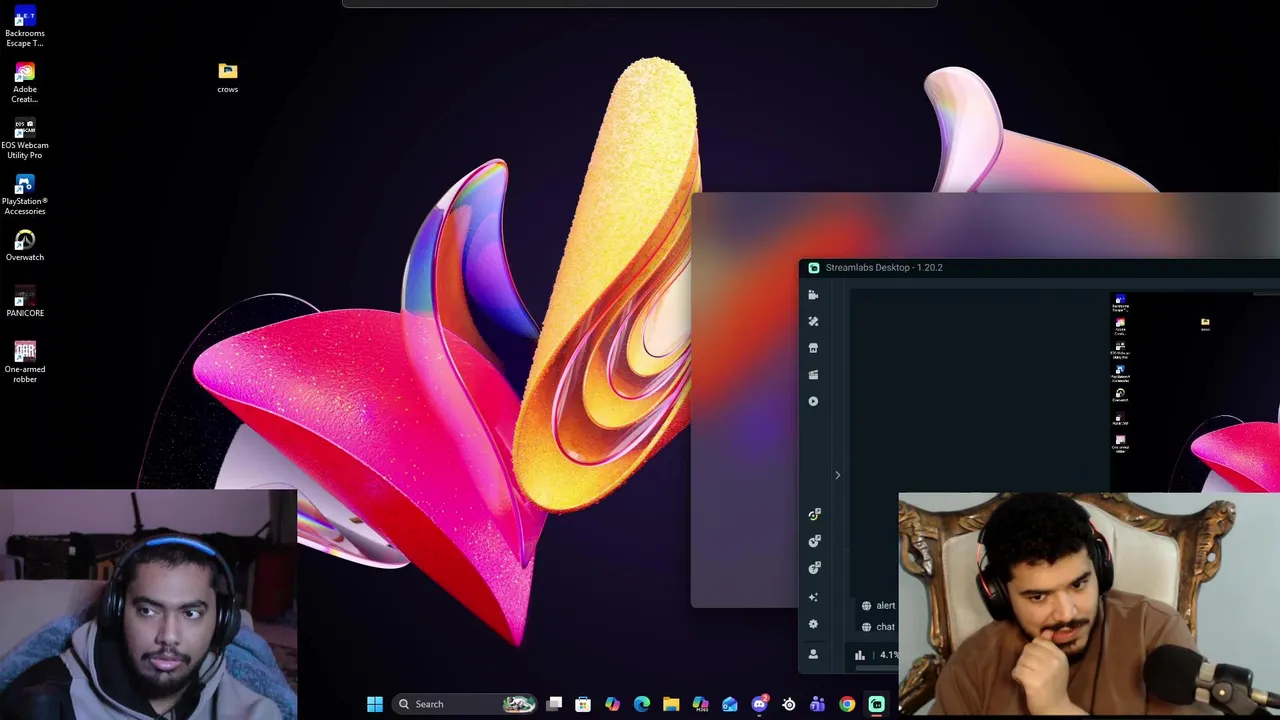The width and height of the screenshot is (1280, 720).
Task: Click the sparkle icon in Streamlabs sidebar
Action: [813, 597]
